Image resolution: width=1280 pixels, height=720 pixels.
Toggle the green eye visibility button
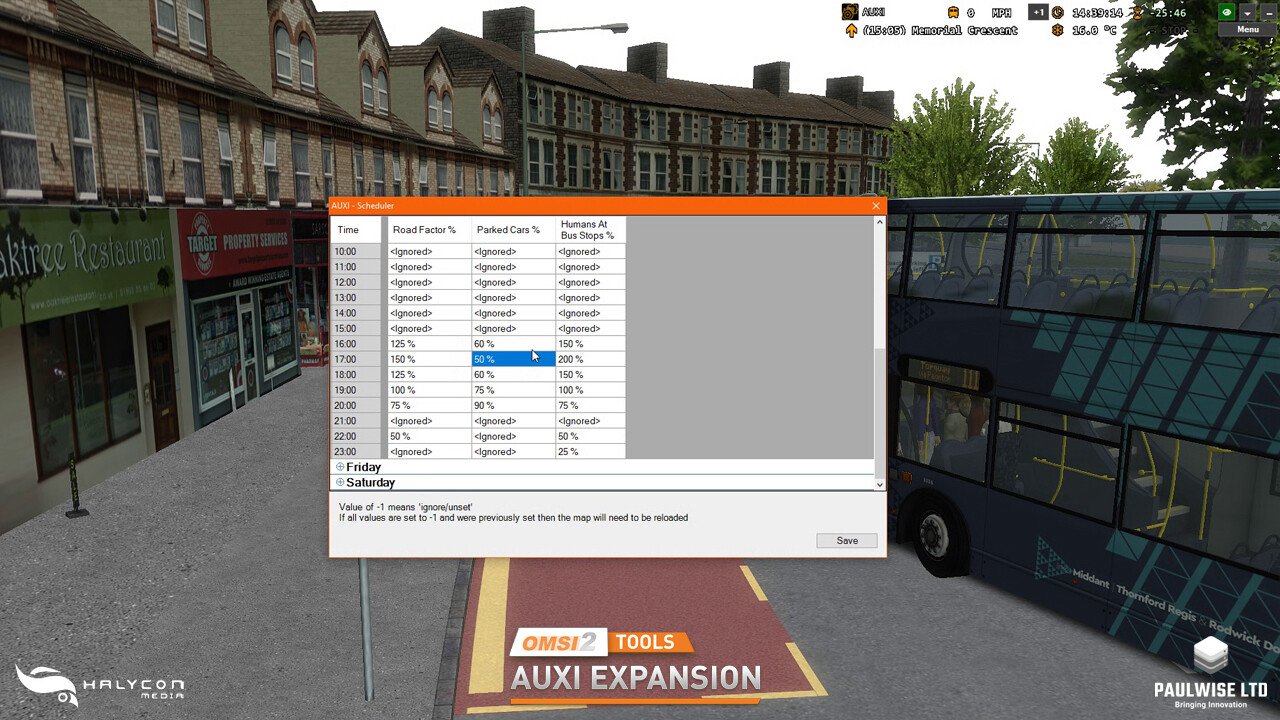[x=1226, y=12]
